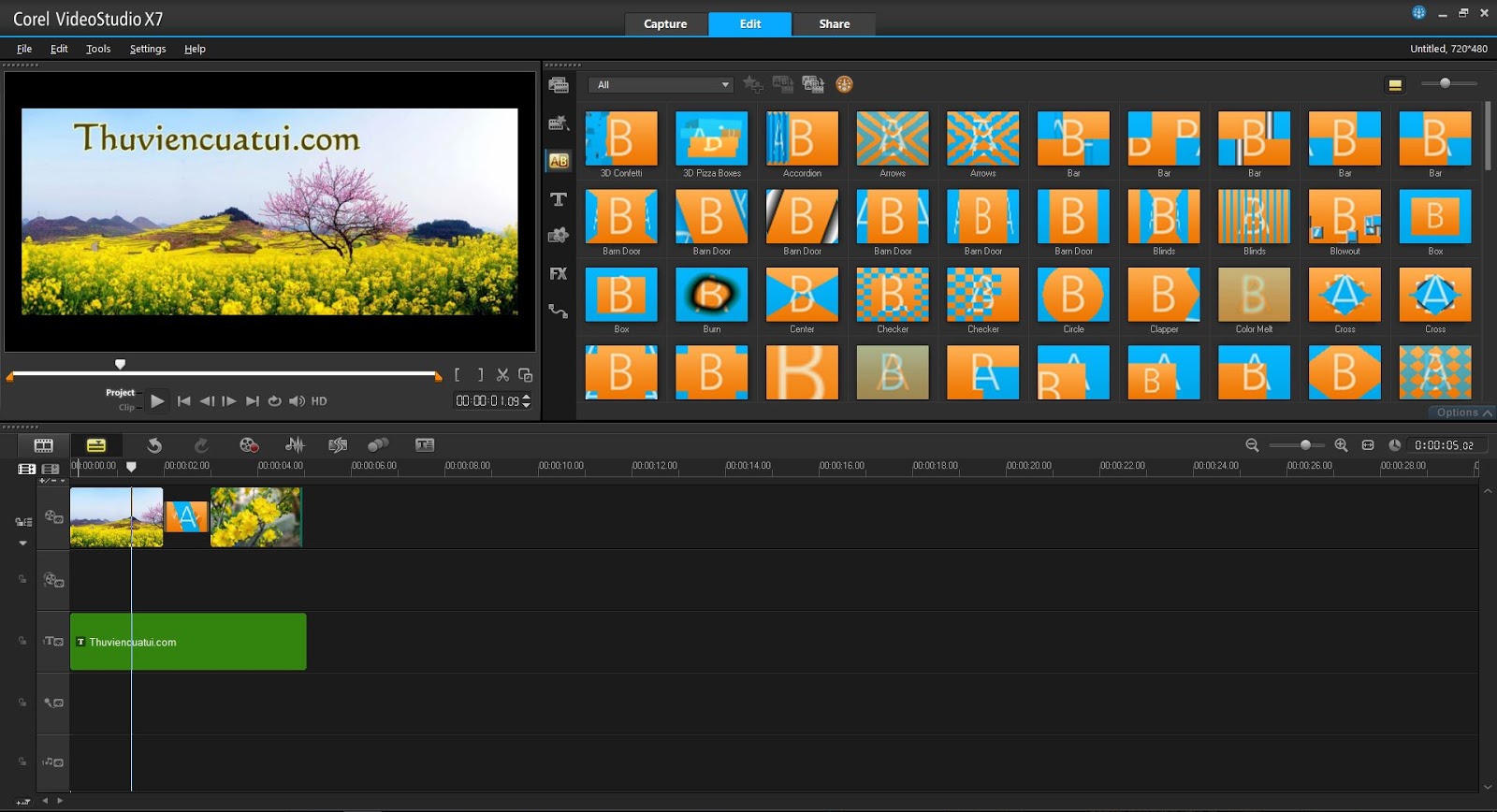The image size is (1497, 812).
Task: Open the Sound Mixer waveform icon
Action: (x=295, y=445)
